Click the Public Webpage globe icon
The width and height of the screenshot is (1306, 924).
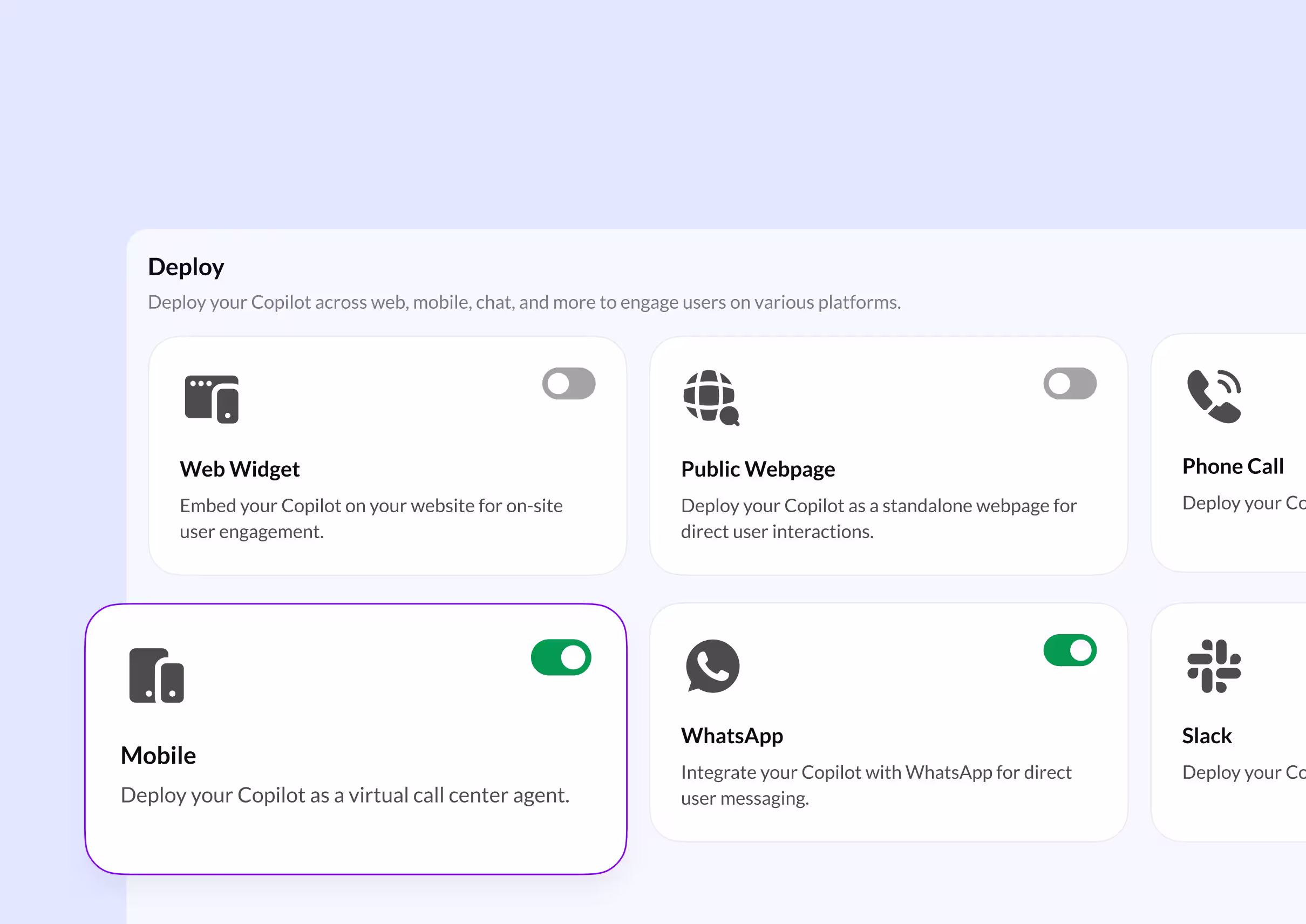coord(711,397)
